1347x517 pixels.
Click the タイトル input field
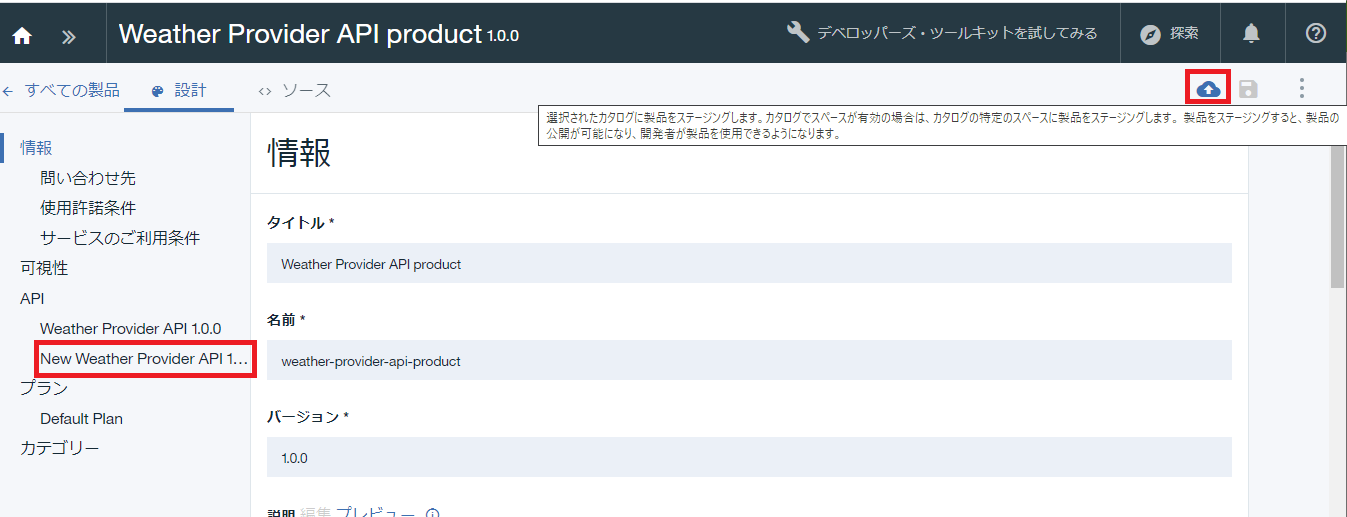(749, 264)
